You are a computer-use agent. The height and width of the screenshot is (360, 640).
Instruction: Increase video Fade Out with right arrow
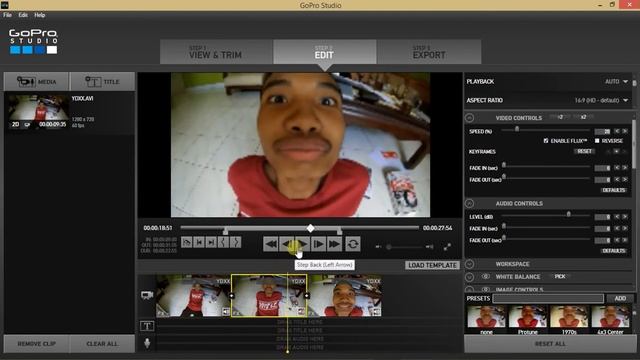tap(625, 180)
